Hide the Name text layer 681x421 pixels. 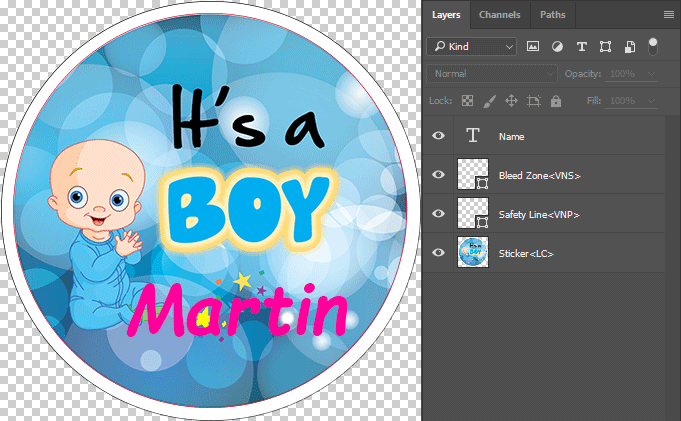click(x=438, y=136)
